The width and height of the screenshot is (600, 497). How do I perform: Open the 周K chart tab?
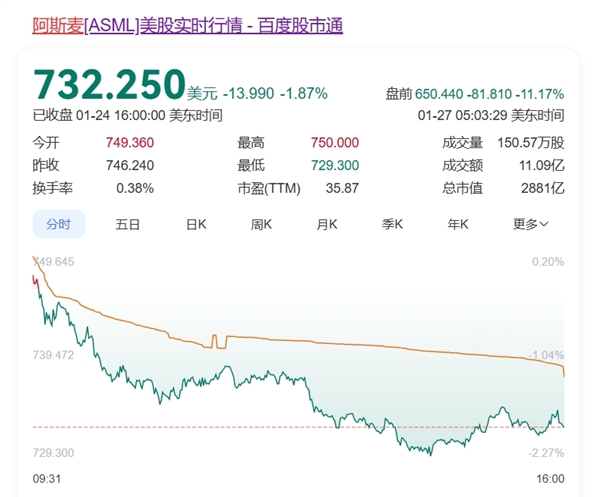261,224
